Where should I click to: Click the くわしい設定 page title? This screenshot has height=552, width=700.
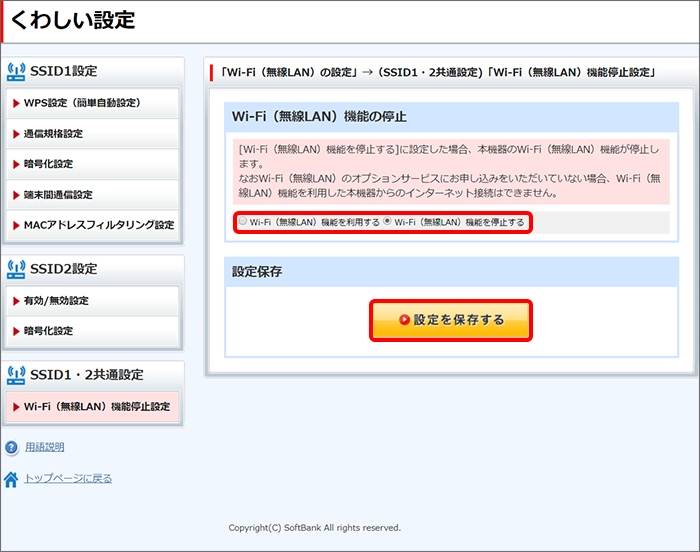(72, 20)
